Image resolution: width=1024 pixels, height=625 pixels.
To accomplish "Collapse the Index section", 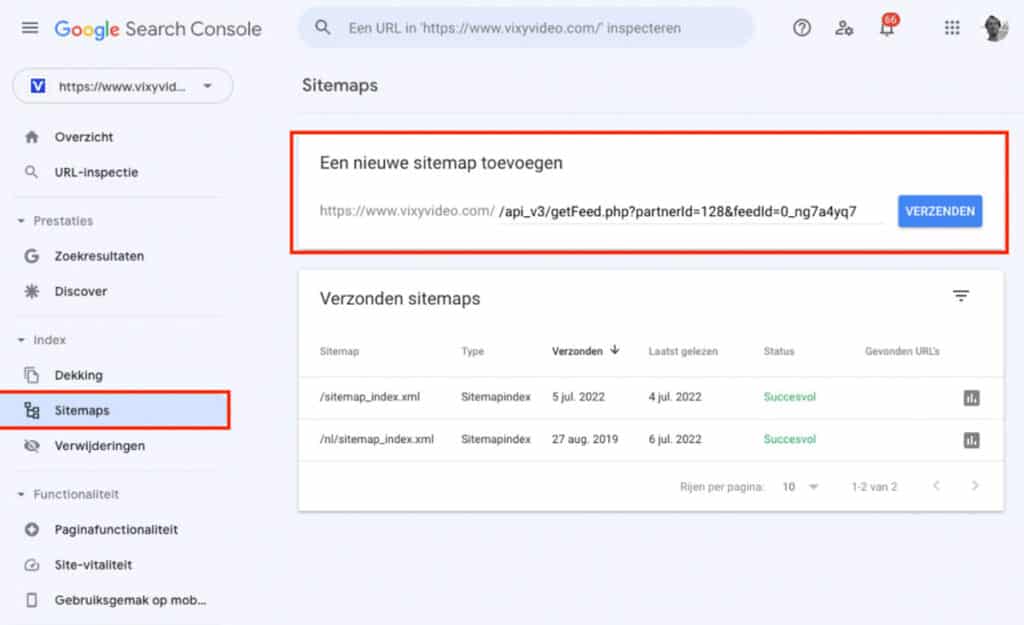I will (x=21, y=340).
